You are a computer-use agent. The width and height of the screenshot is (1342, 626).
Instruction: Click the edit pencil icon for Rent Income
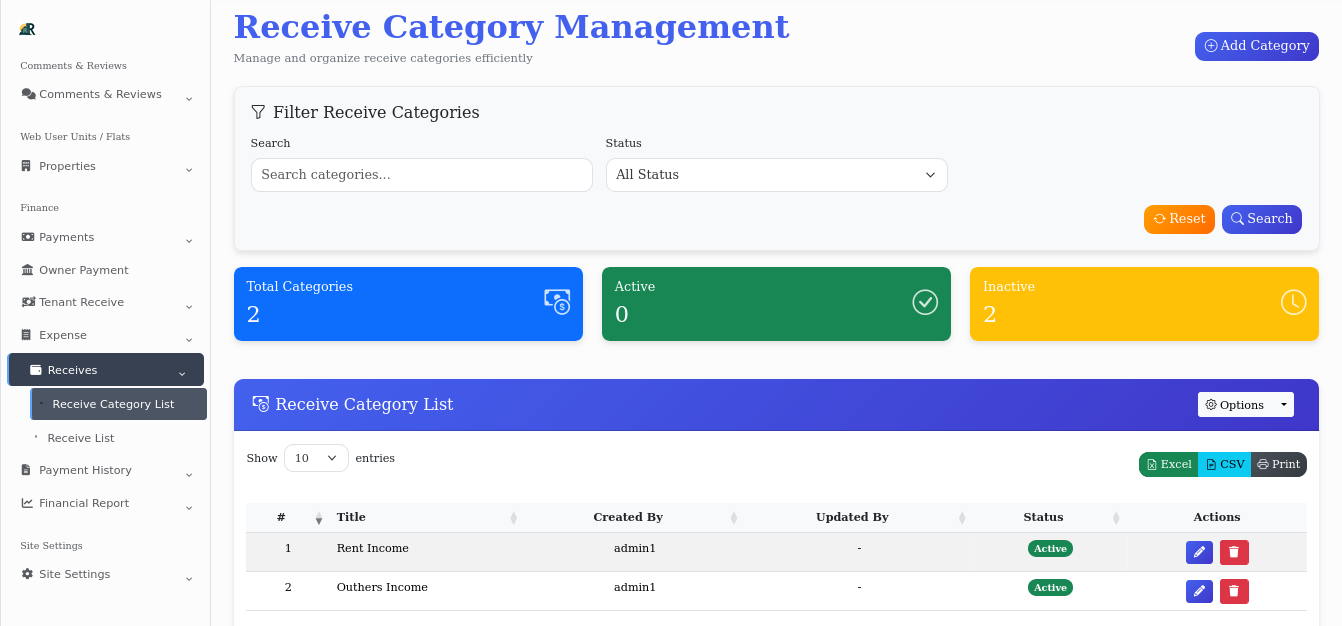click(x=1199, y=552)
